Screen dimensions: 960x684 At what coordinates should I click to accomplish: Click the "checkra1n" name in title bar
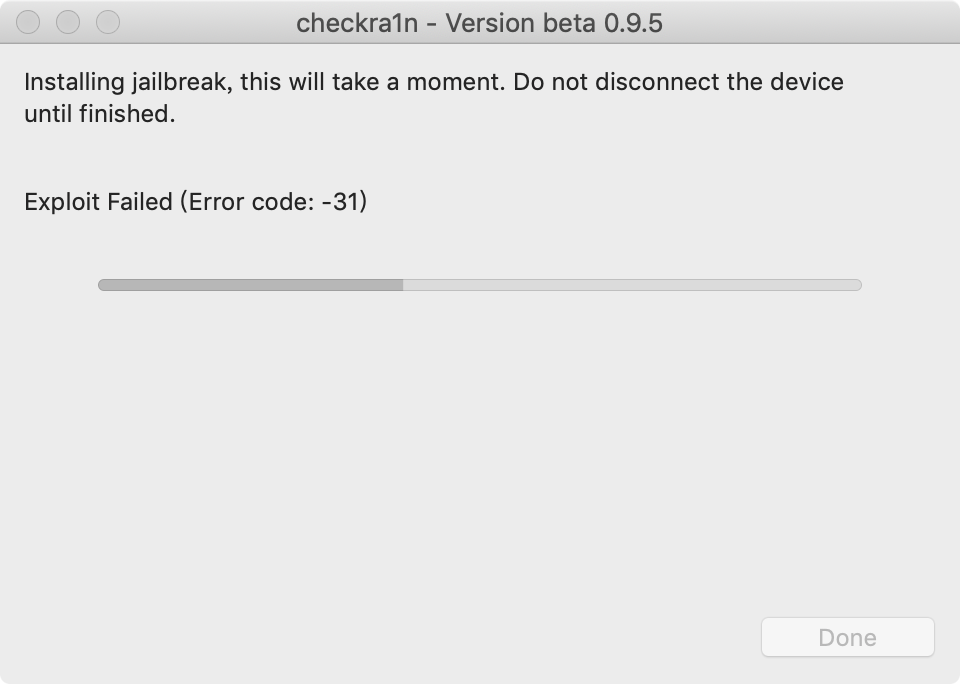357,23
